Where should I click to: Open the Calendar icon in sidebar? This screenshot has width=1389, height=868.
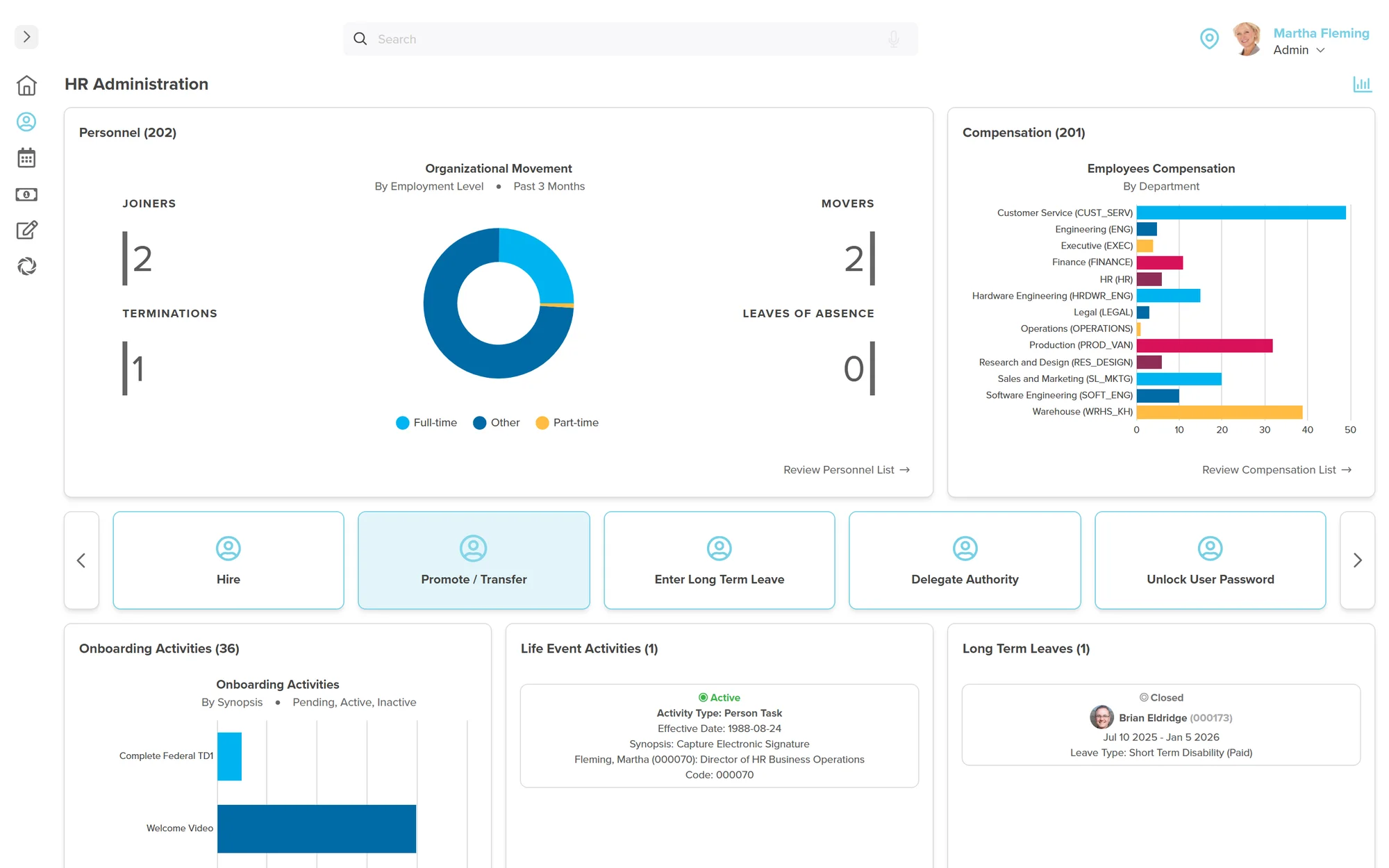26,158
